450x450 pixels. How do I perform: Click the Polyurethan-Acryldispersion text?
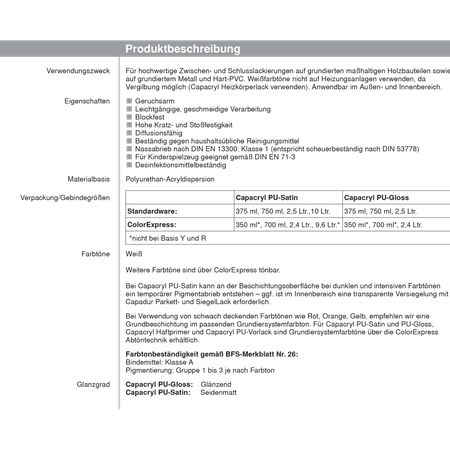click(x=170, y=179)
